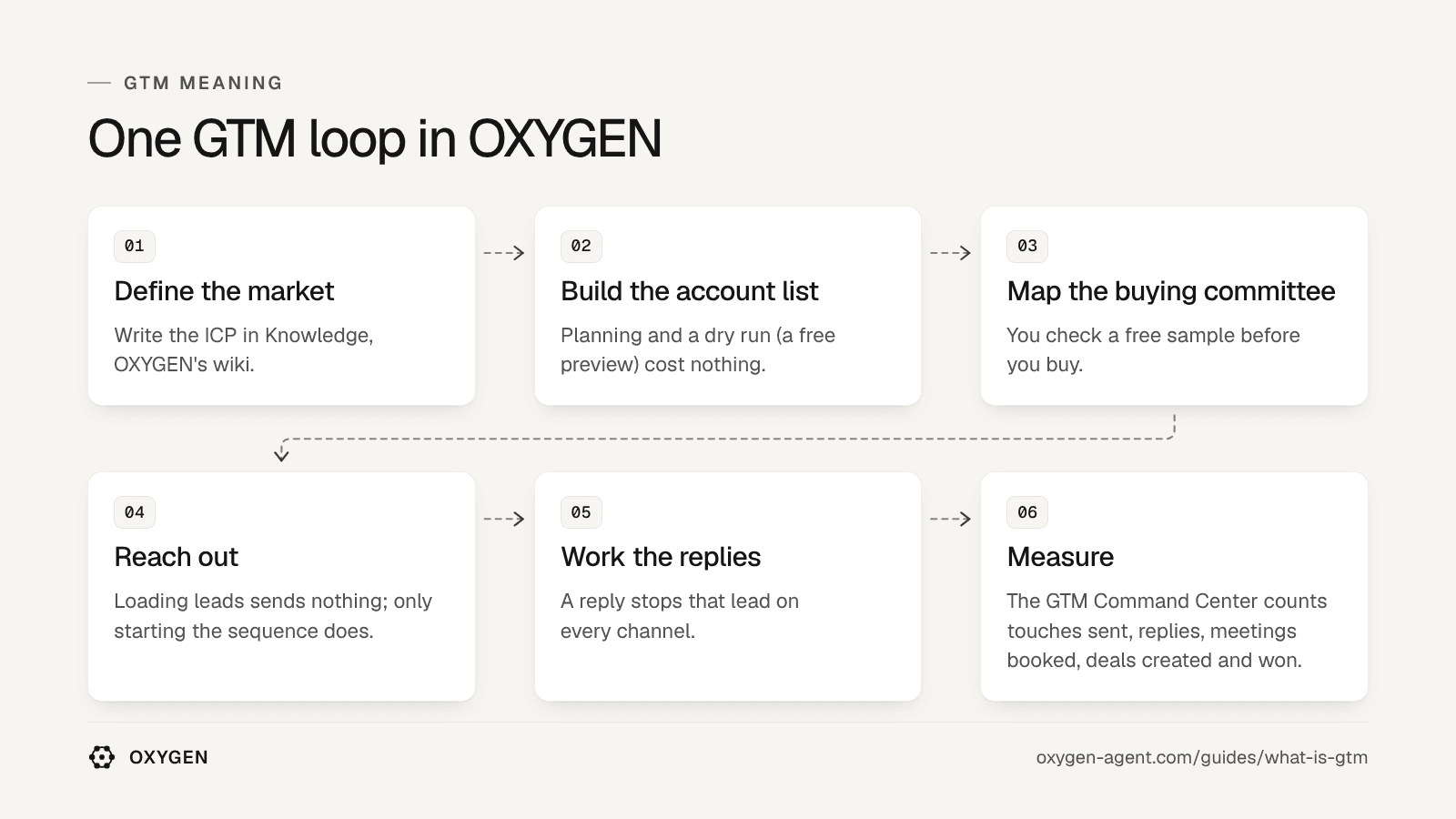
Task: Select step badge 04
Action: [135, 512]
